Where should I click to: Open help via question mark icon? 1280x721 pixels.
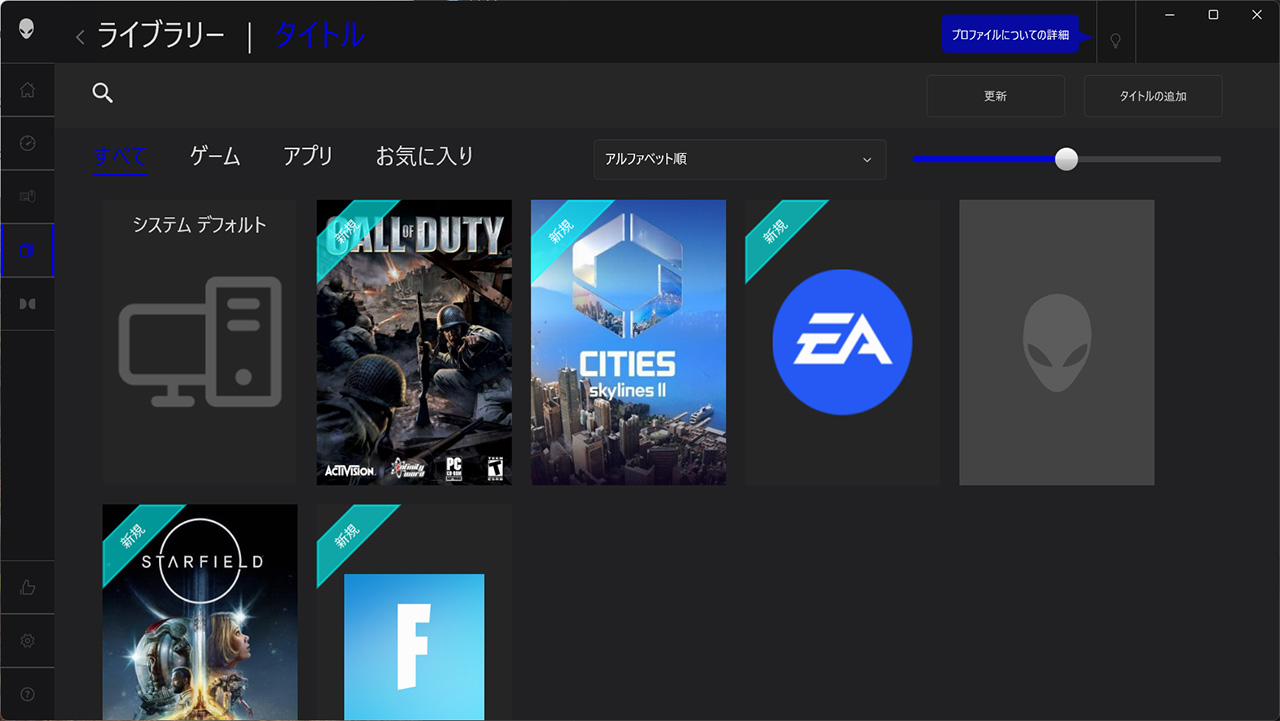pyautogui.click(x=27, y=694)
